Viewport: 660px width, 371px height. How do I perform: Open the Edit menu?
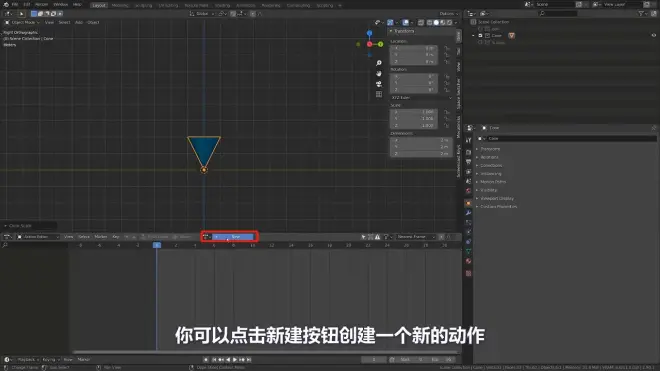point(27,5)
